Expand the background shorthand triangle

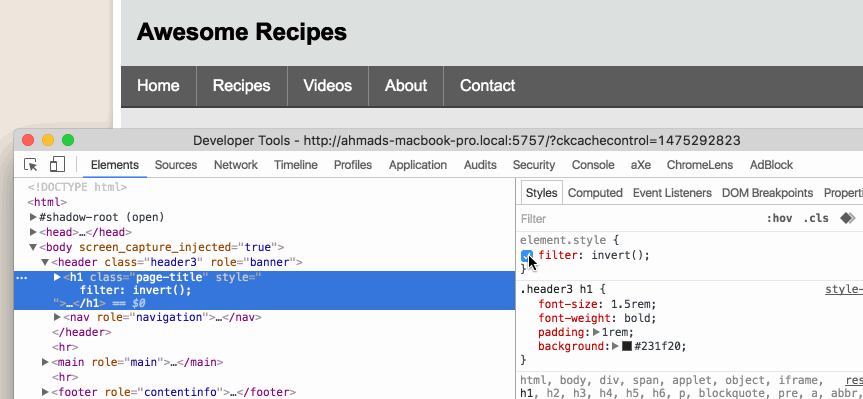click(x=615, y=347)
